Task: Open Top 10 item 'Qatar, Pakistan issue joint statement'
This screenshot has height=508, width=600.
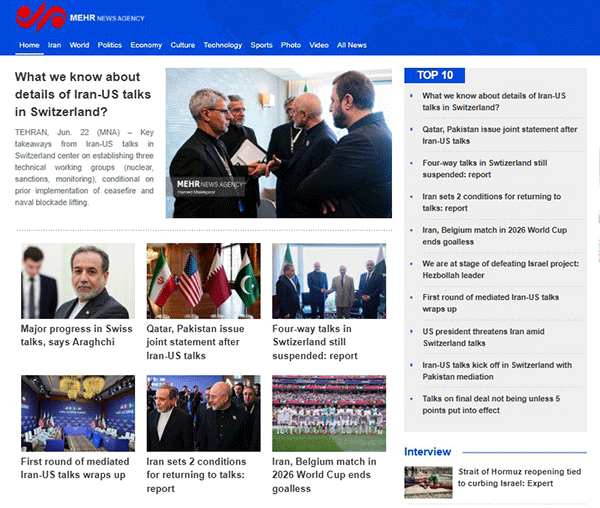Action: click(x=500, y=135)
